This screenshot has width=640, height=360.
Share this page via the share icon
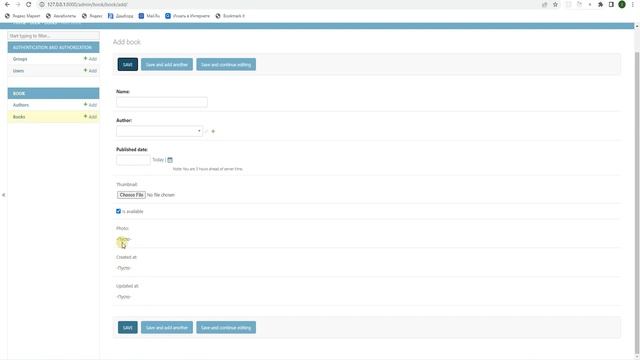pos(544,4)
